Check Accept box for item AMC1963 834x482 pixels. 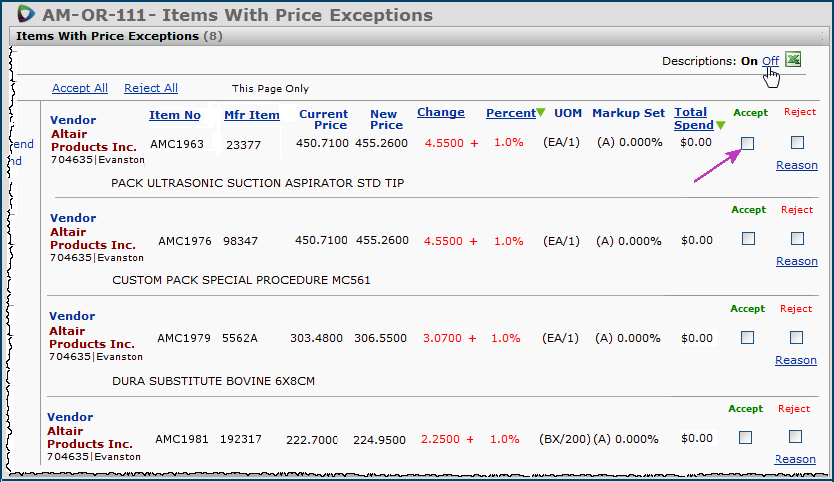click(x=747, y=143)
